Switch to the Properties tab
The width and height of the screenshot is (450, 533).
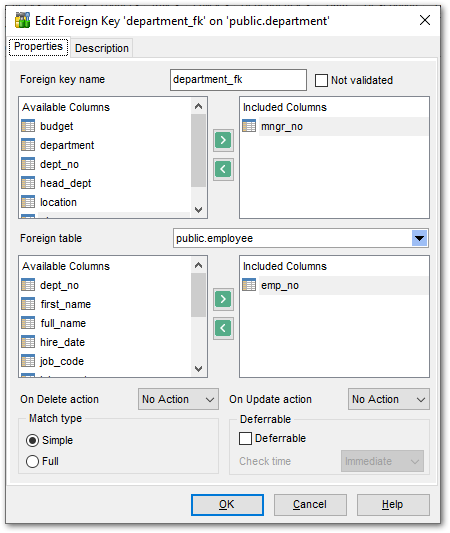[x=38, y=47]
